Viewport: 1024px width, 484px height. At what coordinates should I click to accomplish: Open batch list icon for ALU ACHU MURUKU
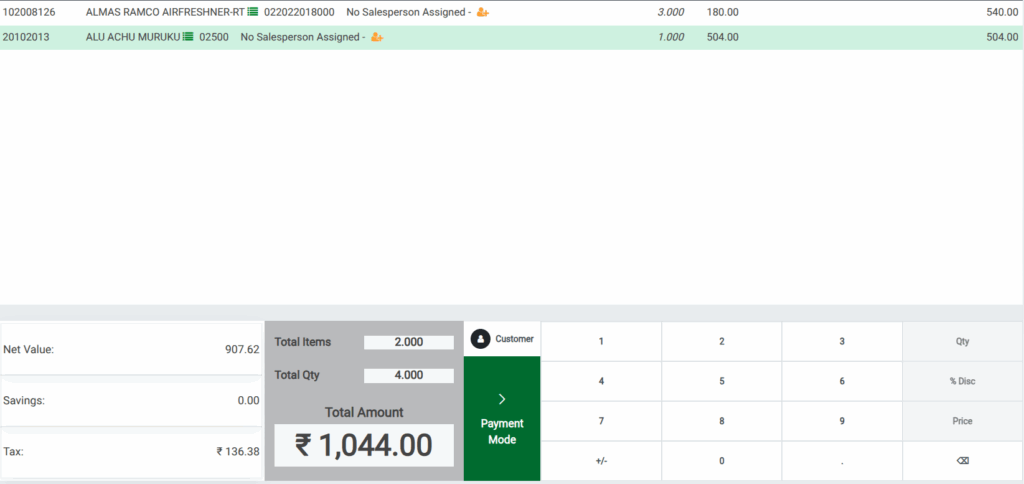[x=188, y=37]
